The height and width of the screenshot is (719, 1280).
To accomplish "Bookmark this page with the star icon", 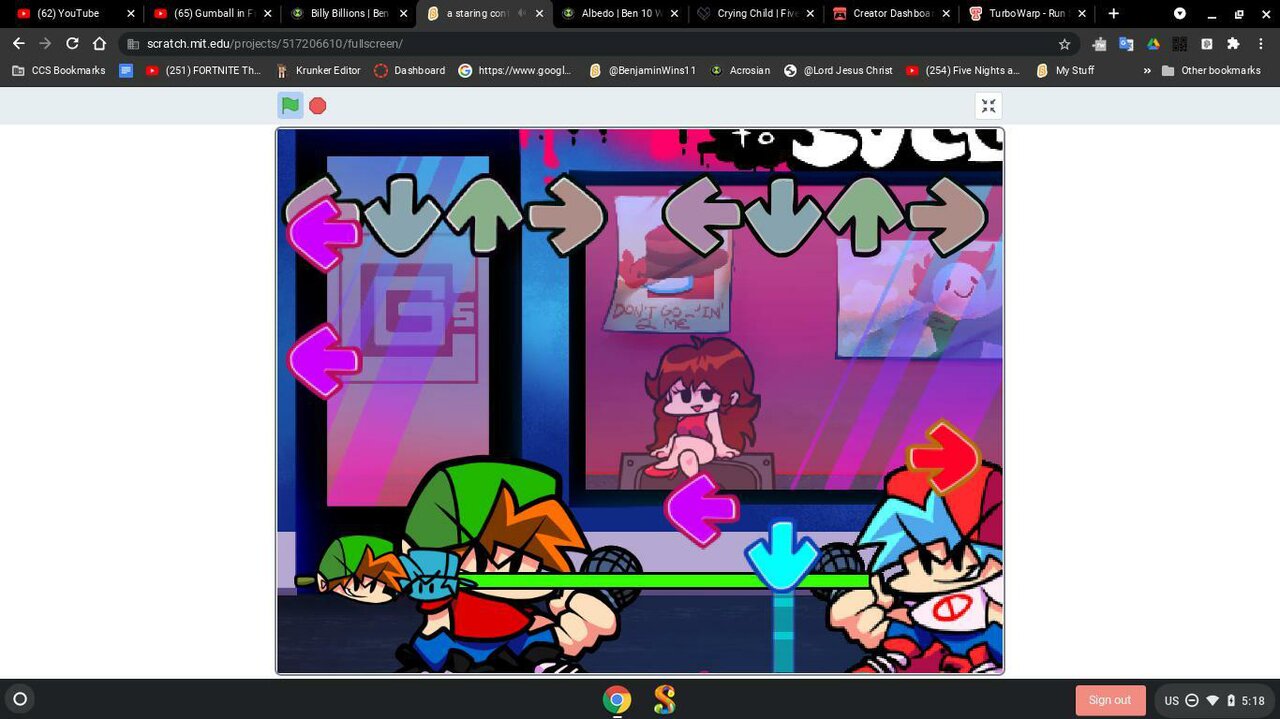I will click(1064, 44).
